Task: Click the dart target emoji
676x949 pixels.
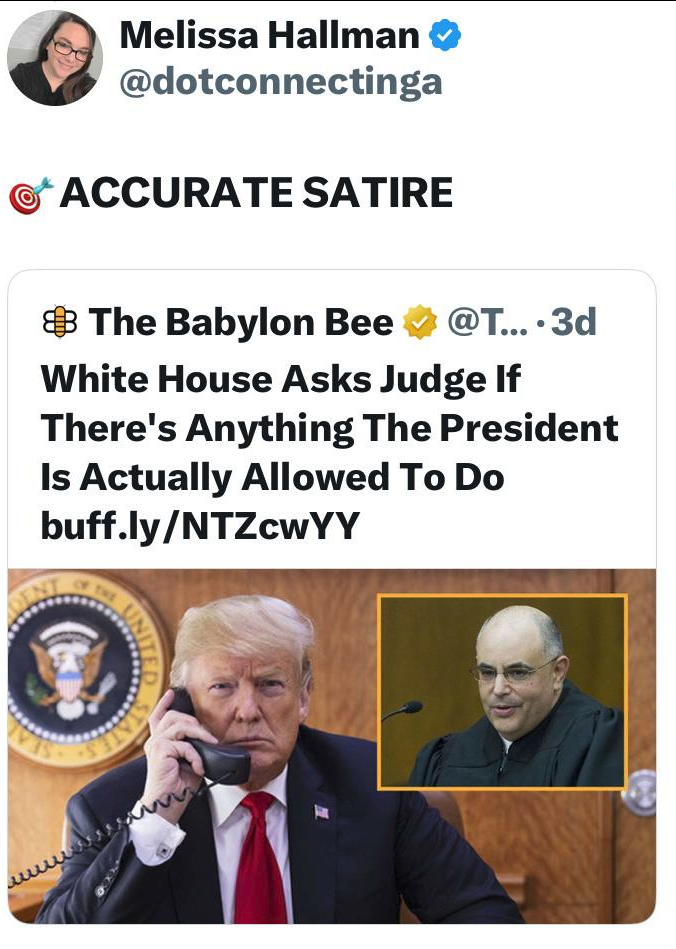Action: click(x=31, y=195)
